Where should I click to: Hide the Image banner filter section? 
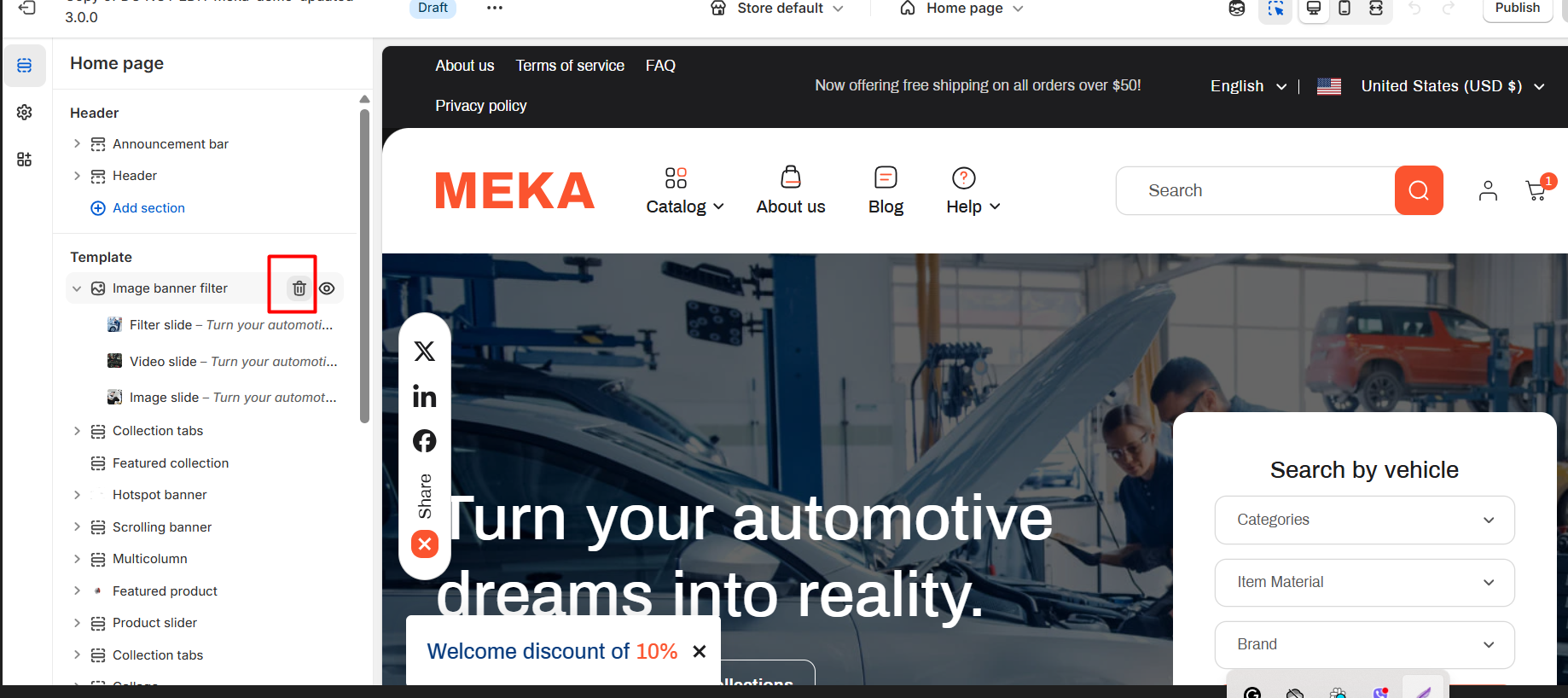pyautogui.click(x=327, y=288)
